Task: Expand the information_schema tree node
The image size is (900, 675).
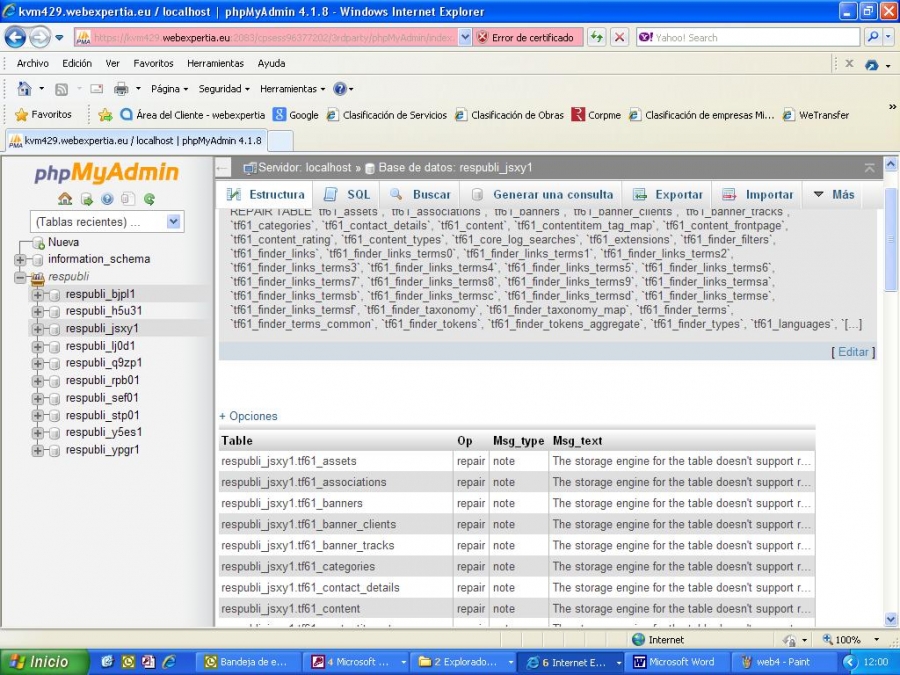Action: pos(20,259)
